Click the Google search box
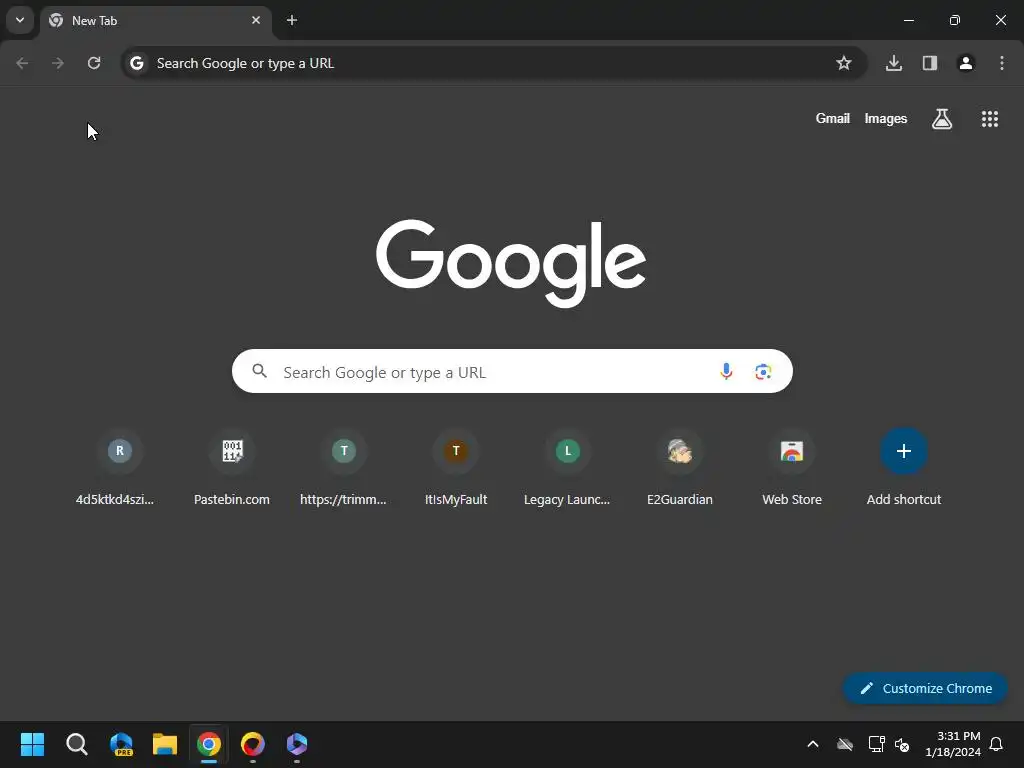This screenshot has width=1024, height=768. click(x=512, y=372)
